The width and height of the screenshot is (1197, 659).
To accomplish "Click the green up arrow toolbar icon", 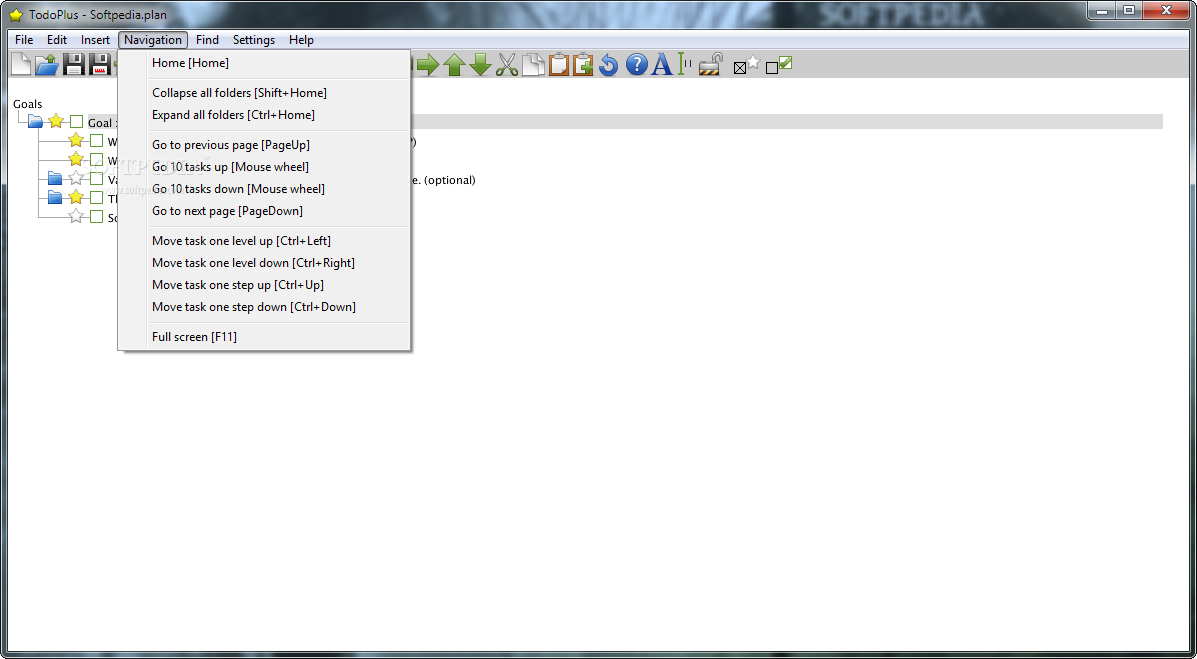I will [454, 65].
